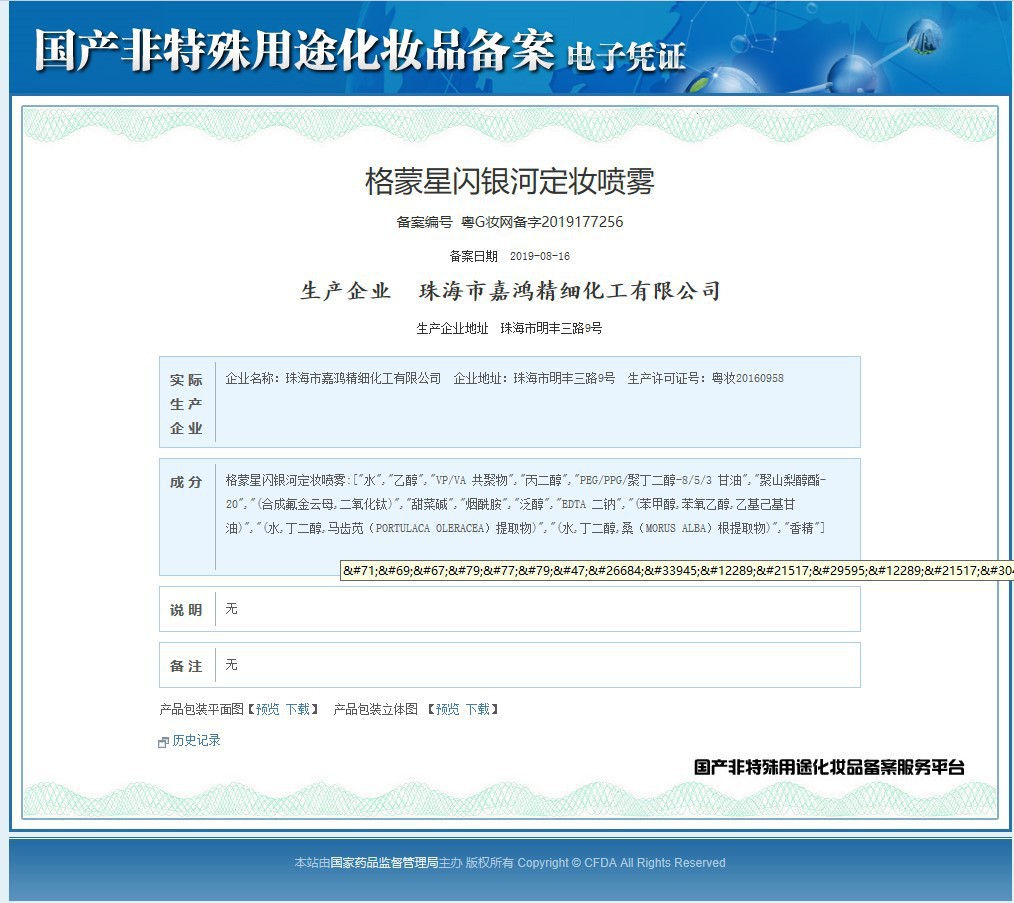
Task: Click manufacturer name 珠海市嘉鸿精细化工有限公司 heading
Action: tap(570, 291)
